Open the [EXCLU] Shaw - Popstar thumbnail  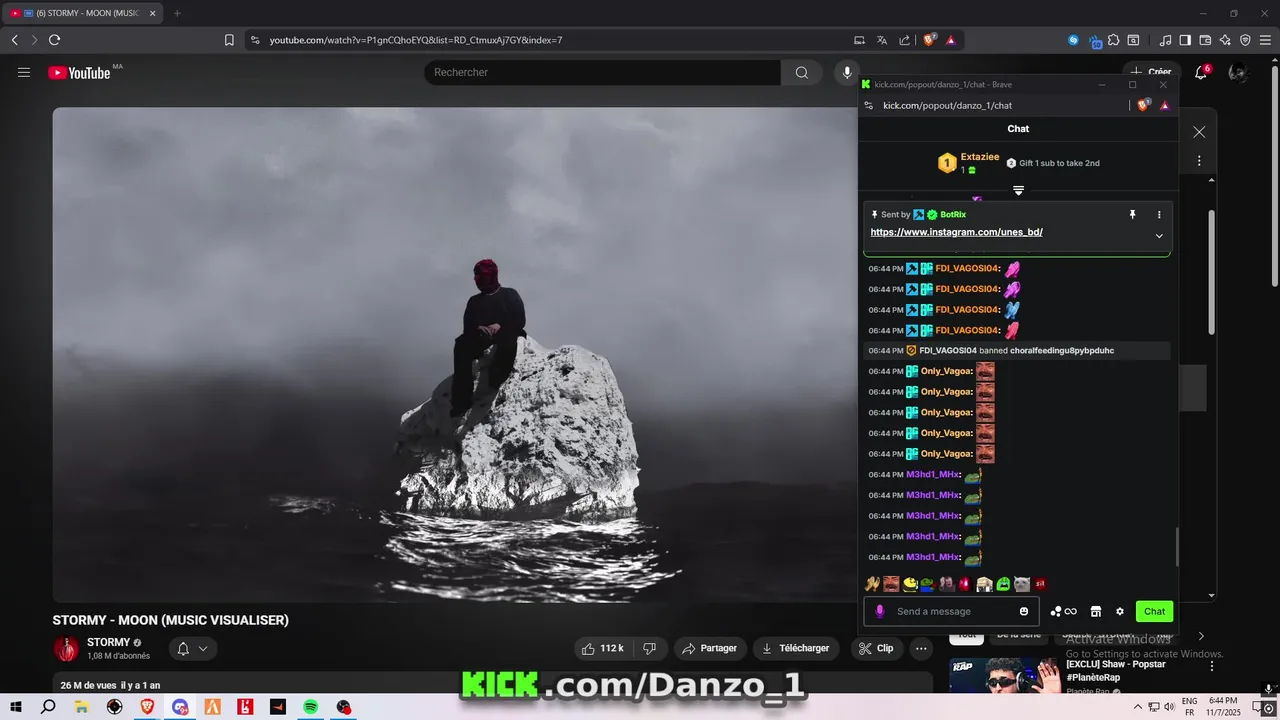pyautogui.click(x=1004, y=675)
